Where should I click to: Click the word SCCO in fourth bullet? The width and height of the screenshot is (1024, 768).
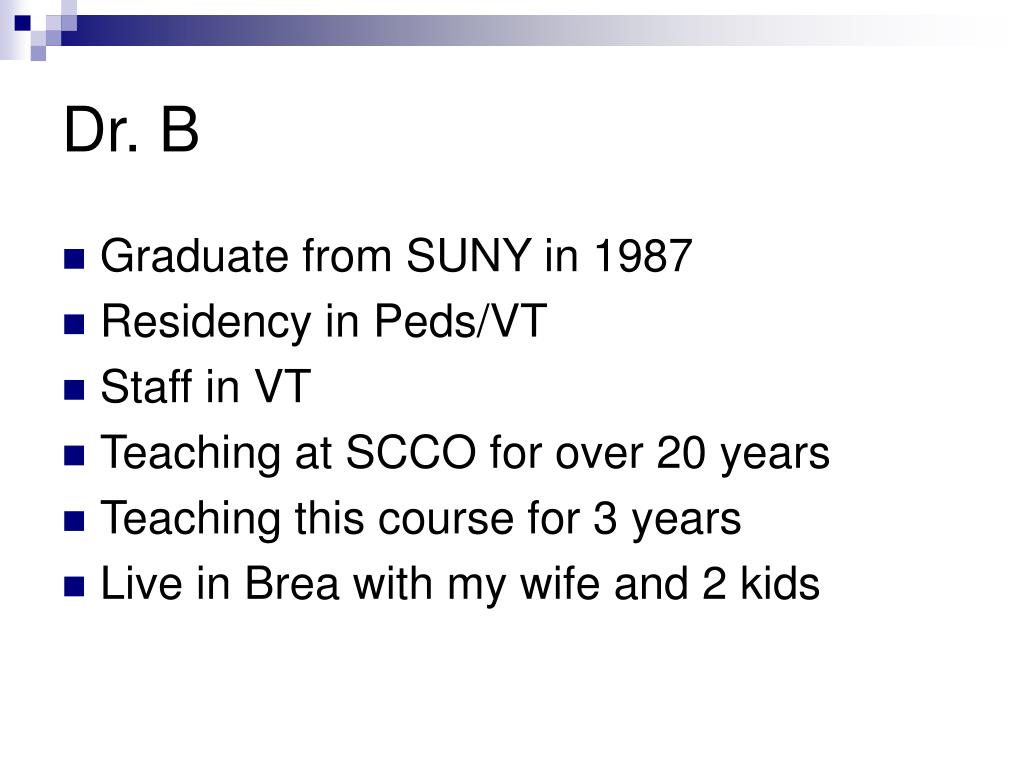click(x=410, y=452)
